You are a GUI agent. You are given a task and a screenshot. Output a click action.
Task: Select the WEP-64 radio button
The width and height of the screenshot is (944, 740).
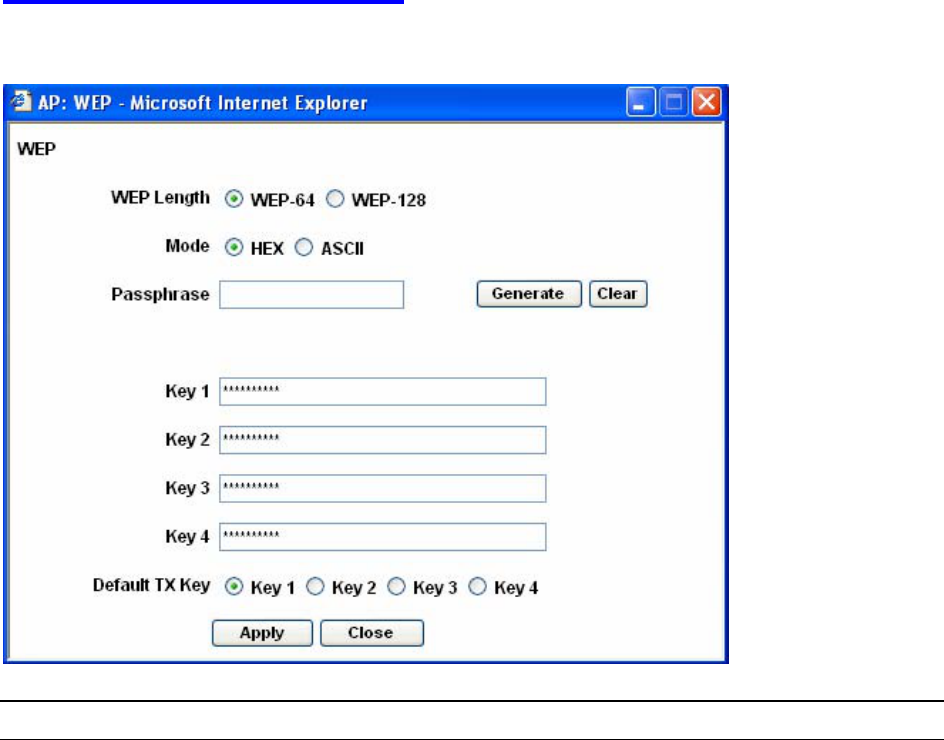coord(234,199)
